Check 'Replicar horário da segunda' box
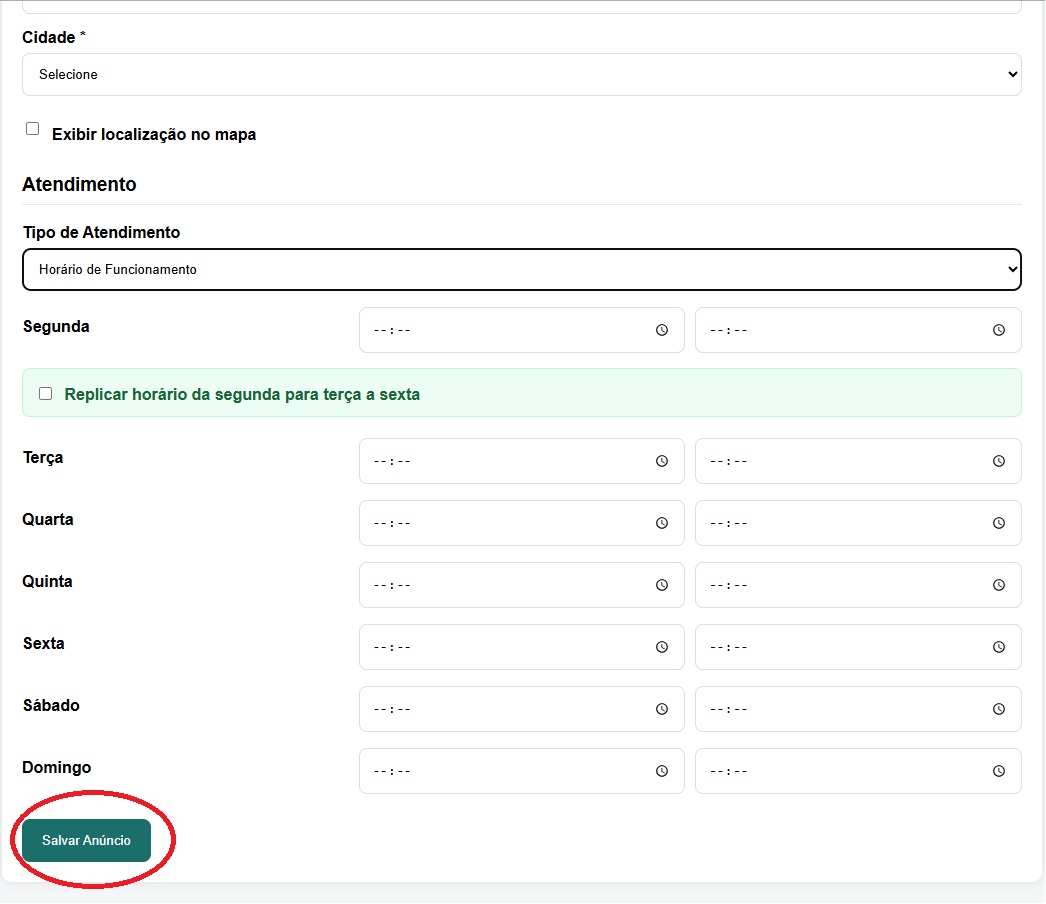 click(x=45, y=394)
